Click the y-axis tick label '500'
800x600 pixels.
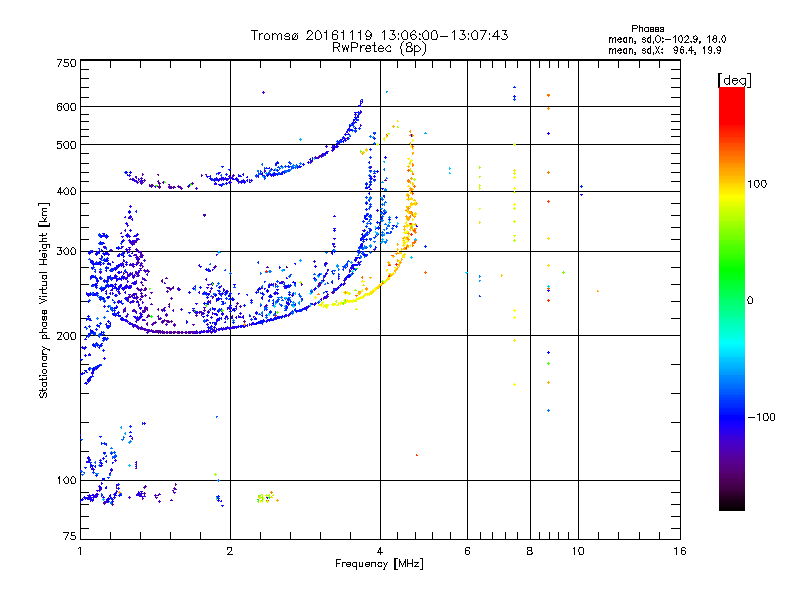point(66,145)
